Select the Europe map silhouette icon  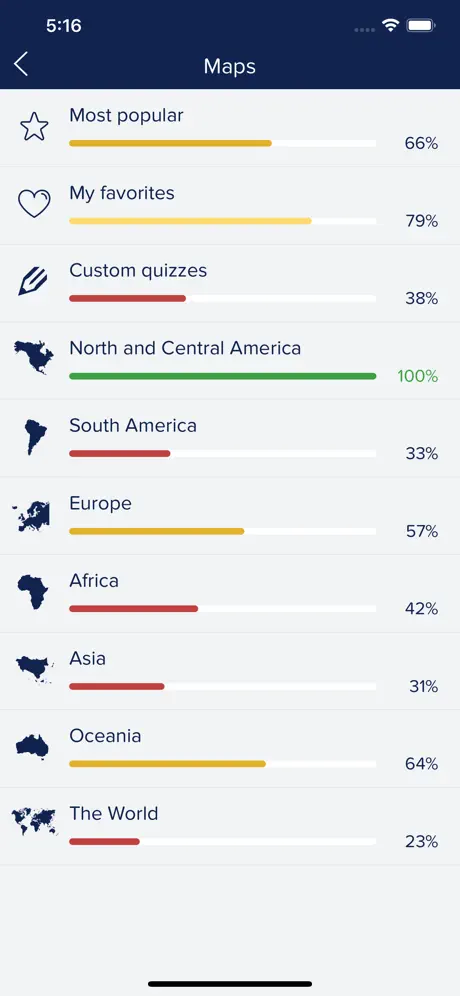coord(32,515)
